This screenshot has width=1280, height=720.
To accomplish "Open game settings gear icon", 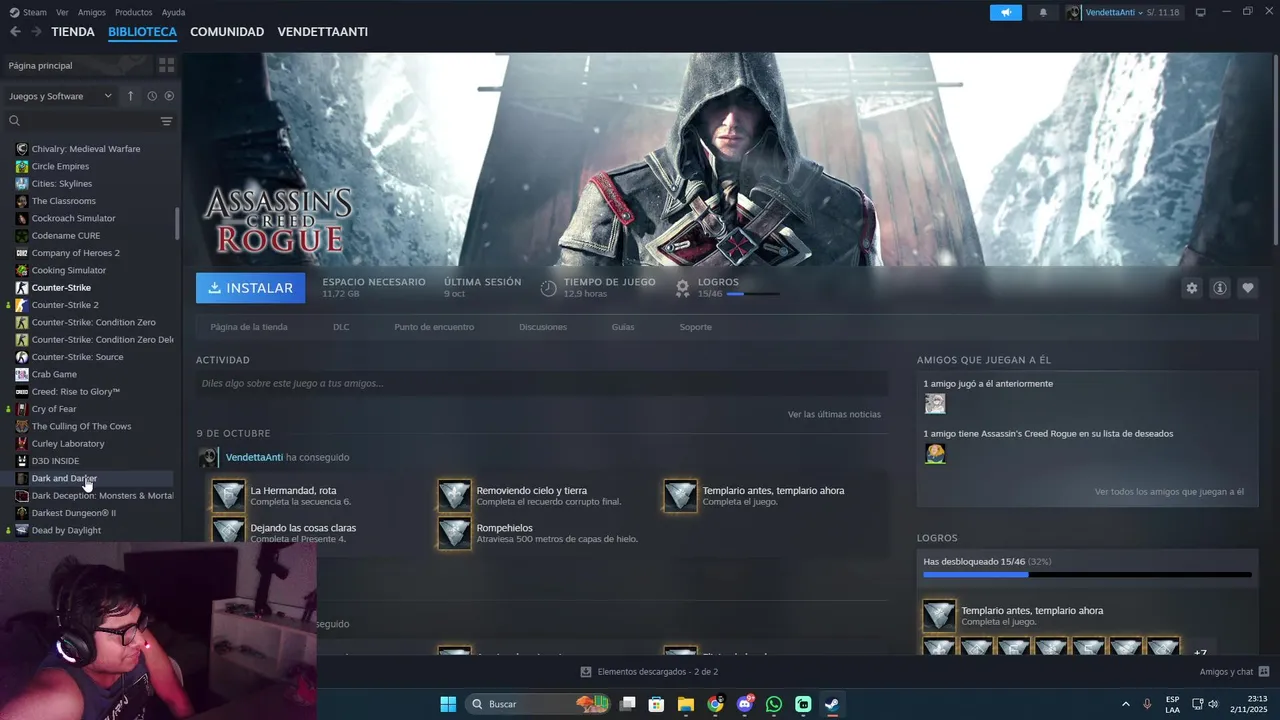I will 1192,288.
